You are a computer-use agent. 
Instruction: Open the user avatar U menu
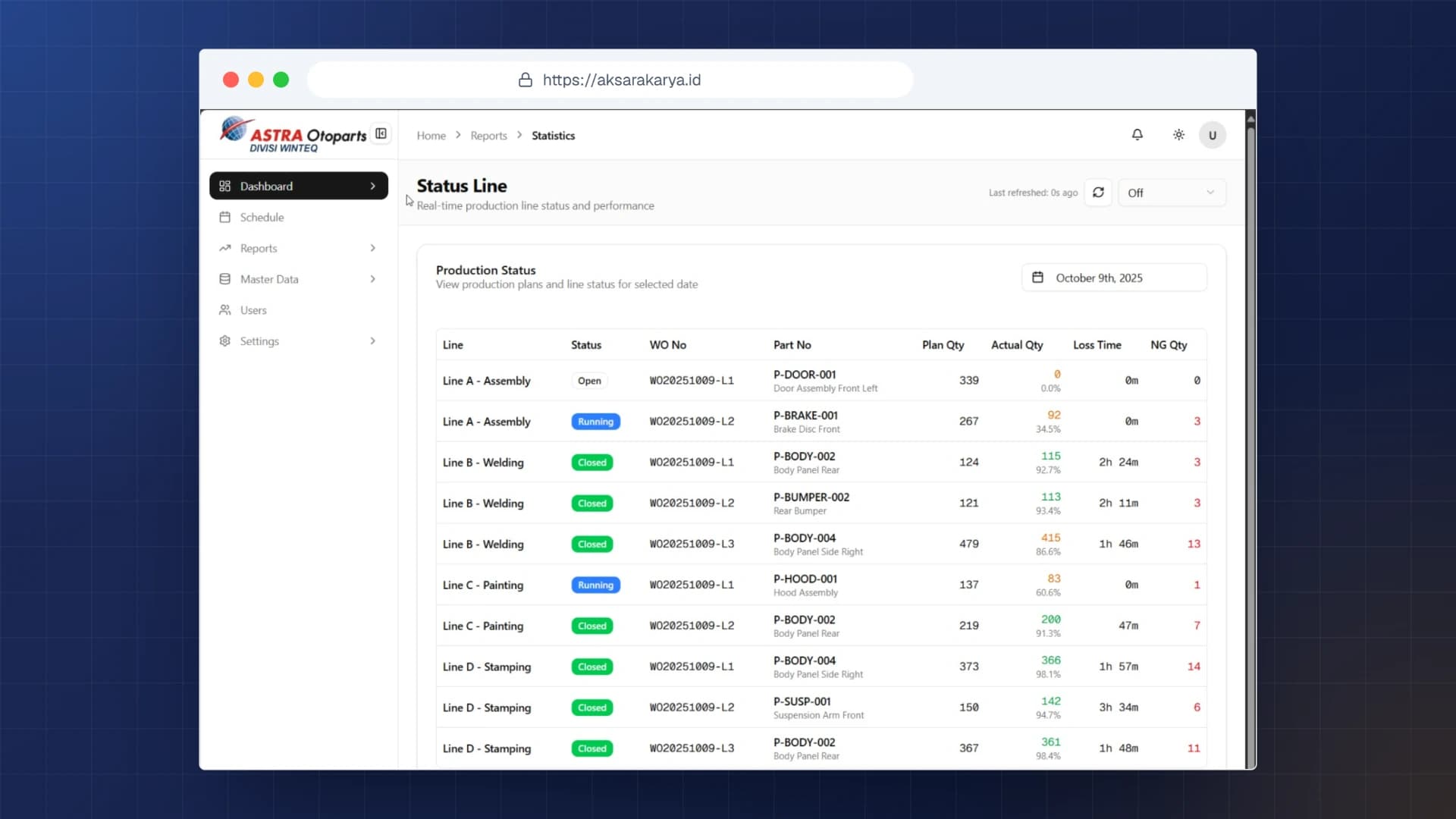pyautogui.click(x=1213, y=135)
